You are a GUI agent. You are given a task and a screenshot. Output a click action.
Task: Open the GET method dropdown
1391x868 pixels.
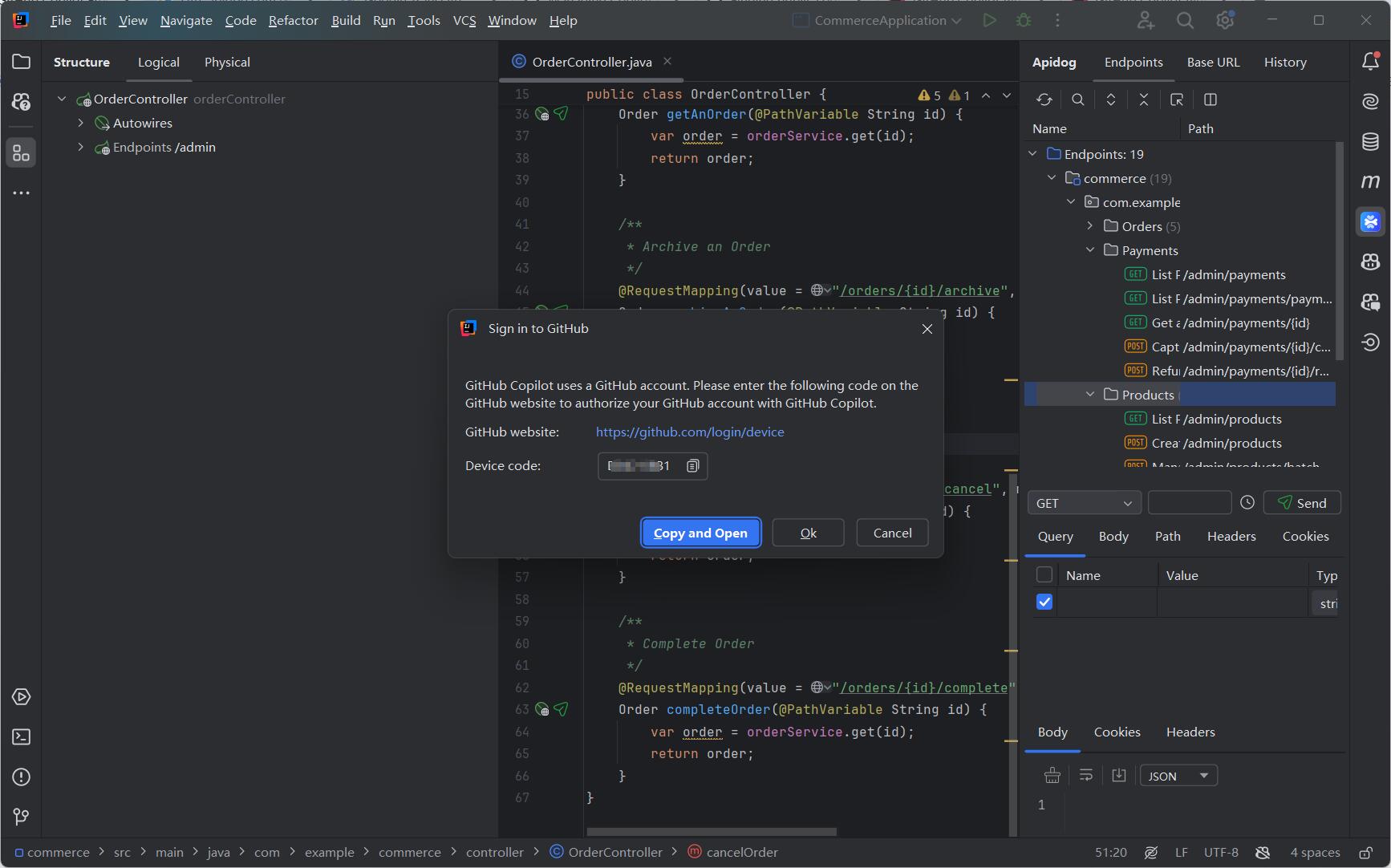point(1084,503)
